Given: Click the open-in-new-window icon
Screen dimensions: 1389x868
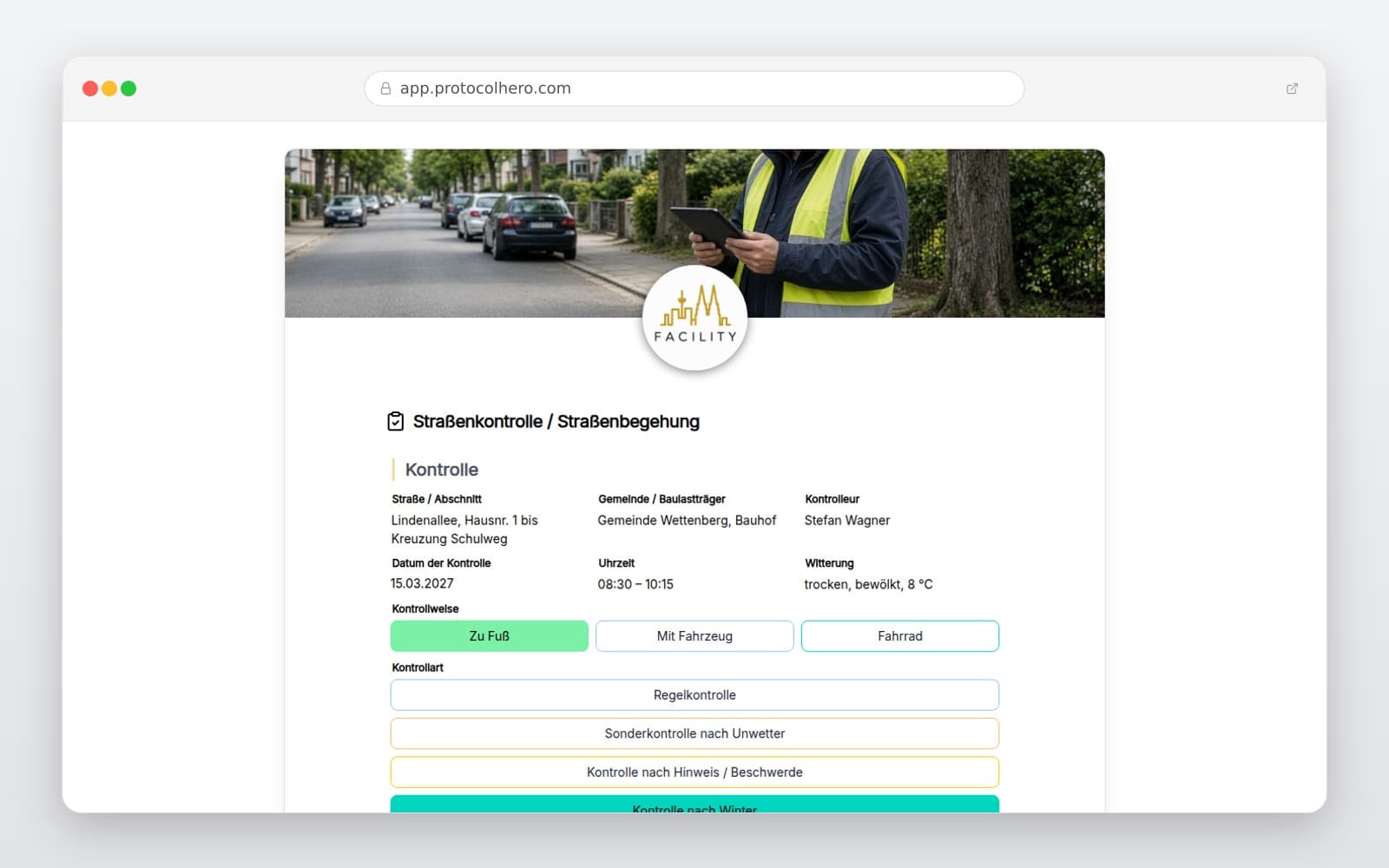Looking at the screenshot, I should 1292,89.
